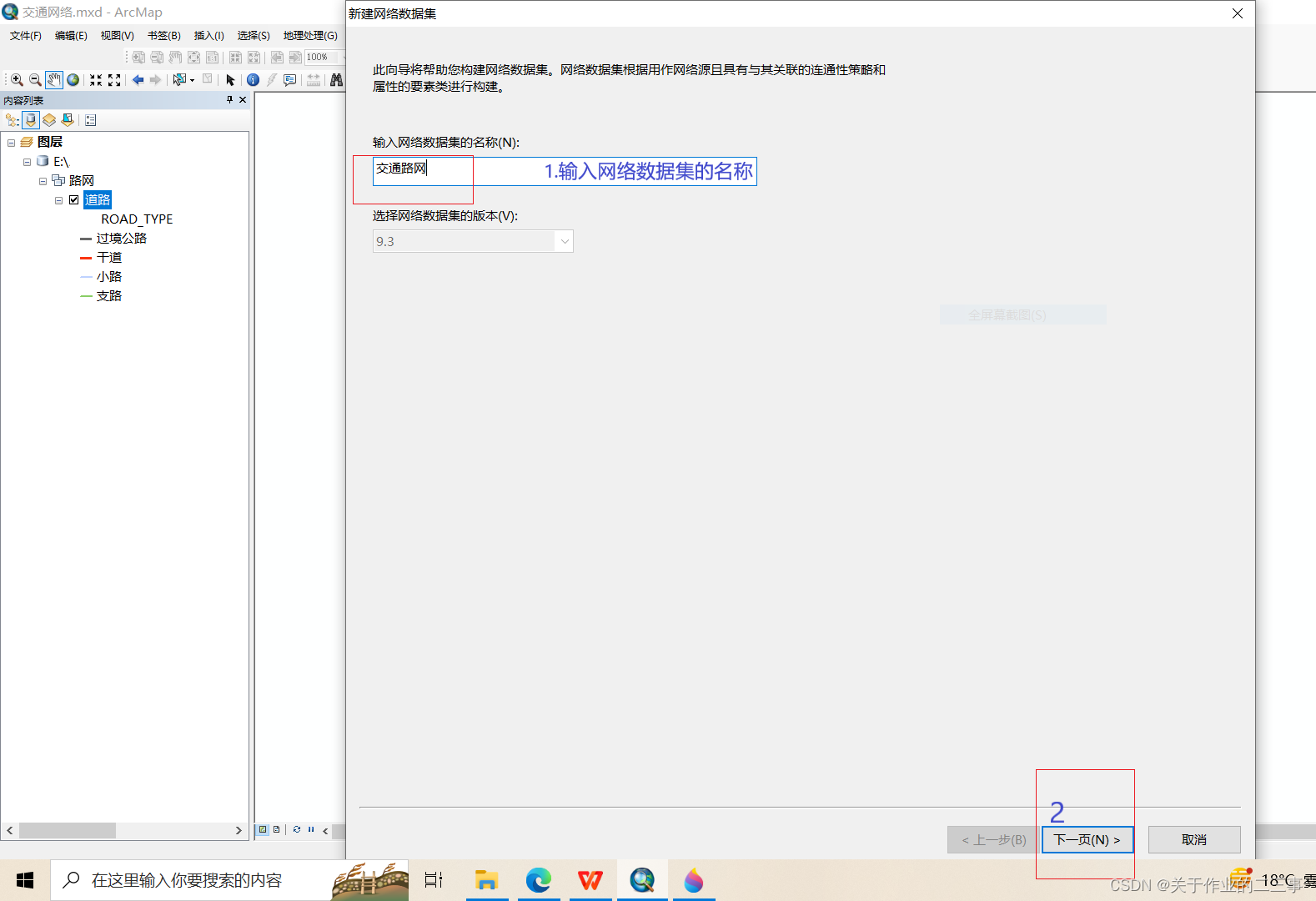Open Select Features tool dropdown arrow

point(193,80)
